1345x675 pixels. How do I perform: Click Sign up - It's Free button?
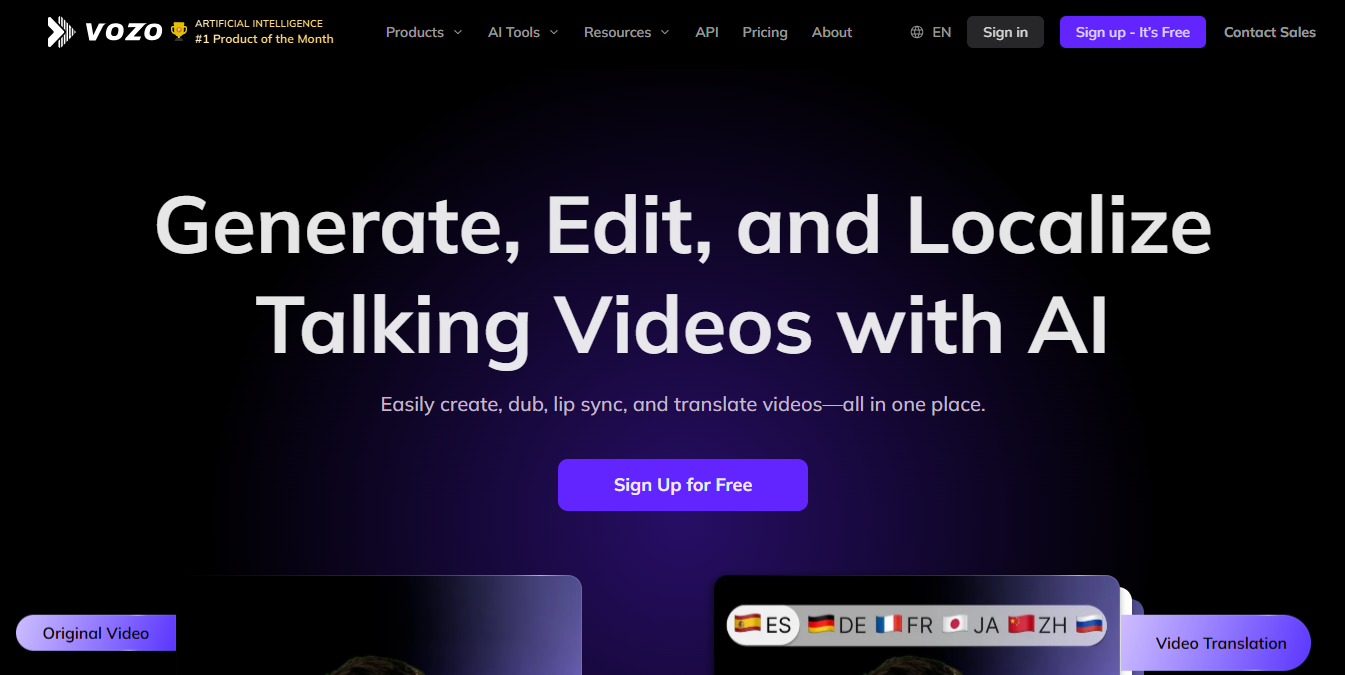(1133, 32)
